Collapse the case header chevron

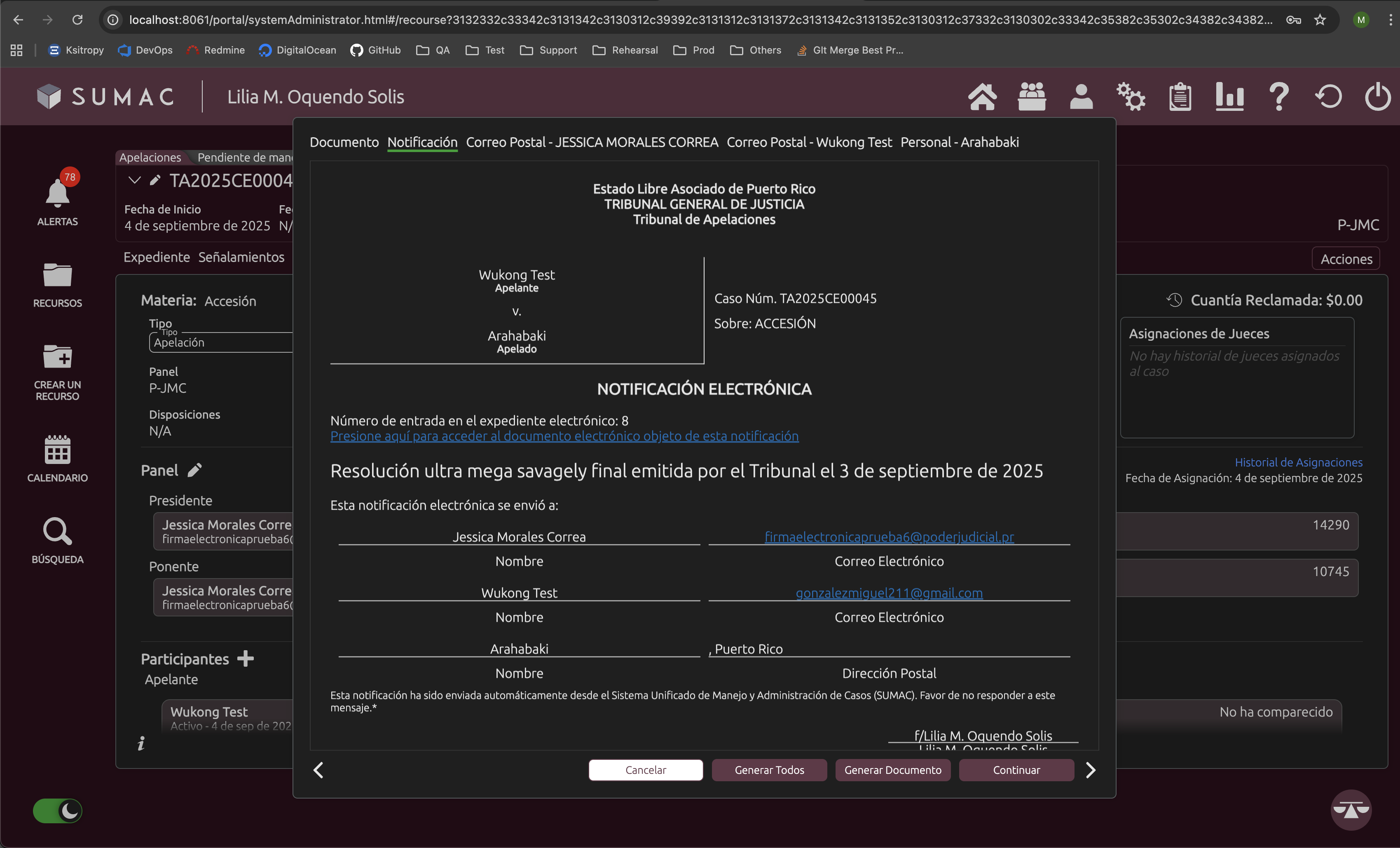pyautogui.click(x=134, y=180)
